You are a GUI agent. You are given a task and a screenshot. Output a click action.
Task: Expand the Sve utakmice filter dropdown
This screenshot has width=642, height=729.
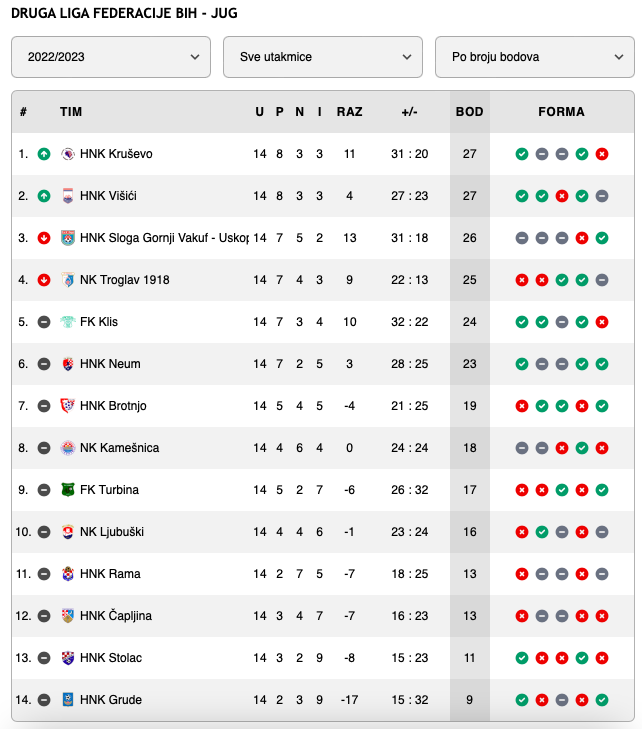pos(323,57)
